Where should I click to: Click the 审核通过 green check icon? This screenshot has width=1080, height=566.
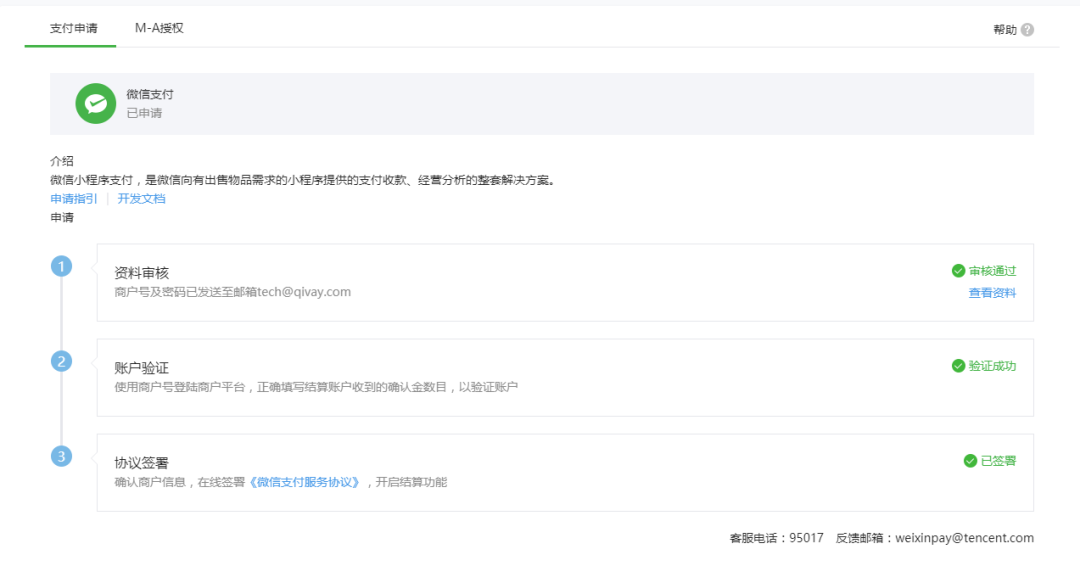(x=958, y=271)
